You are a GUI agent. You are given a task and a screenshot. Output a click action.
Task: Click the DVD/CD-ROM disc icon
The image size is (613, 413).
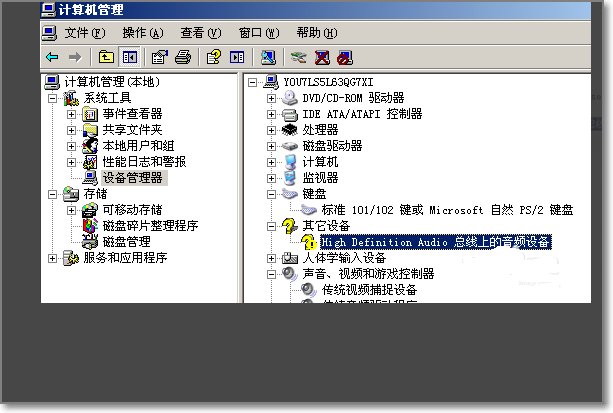290,97
